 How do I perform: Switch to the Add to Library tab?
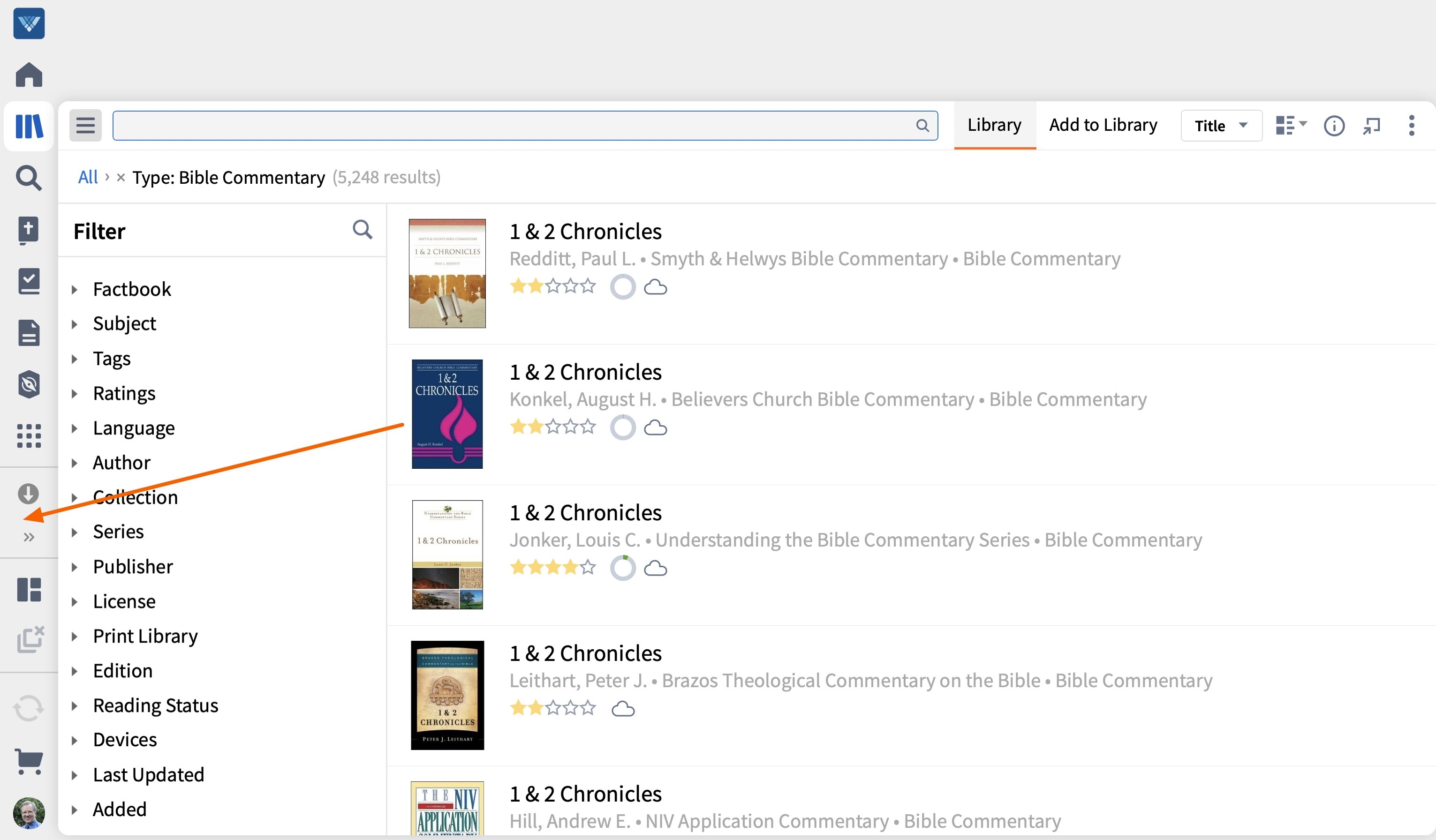click(x=1102, y=125)
